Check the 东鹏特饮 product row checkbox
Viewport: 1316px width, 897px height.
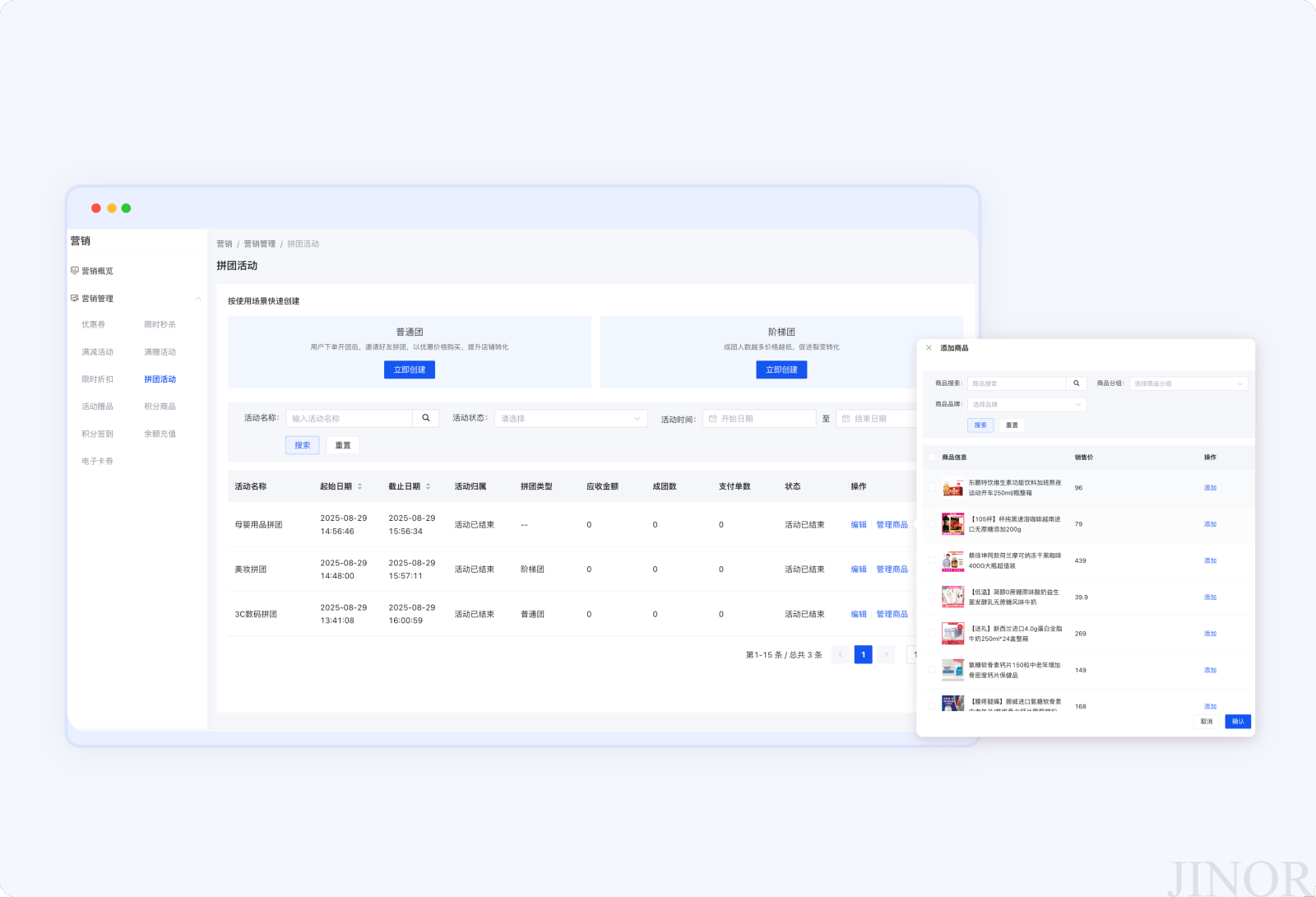(x=932, y=488)
